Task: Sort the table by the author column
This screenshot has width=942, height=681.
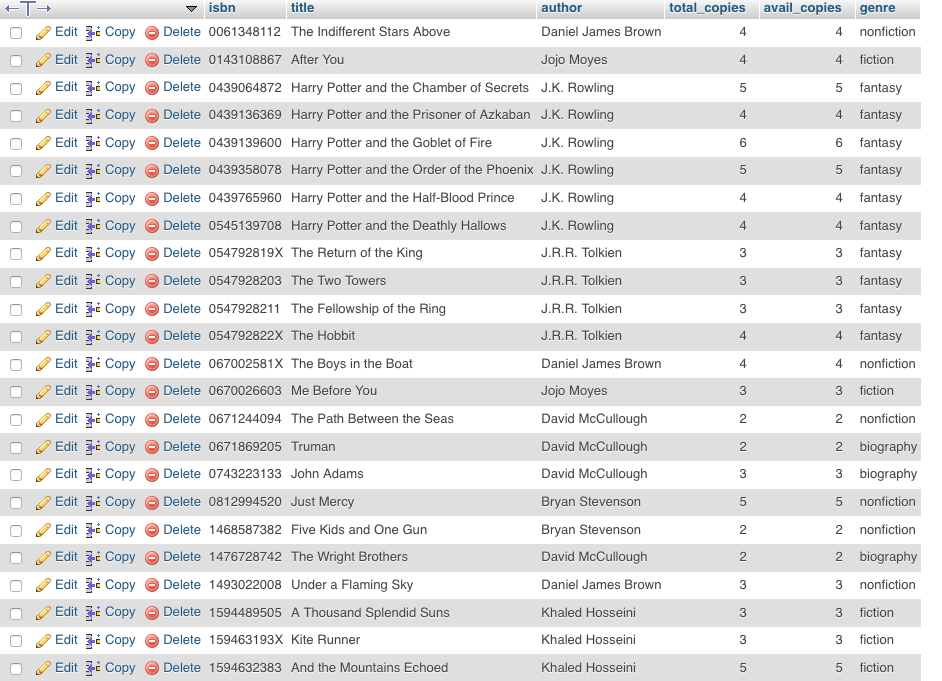Action: click(x=563, y=8)
